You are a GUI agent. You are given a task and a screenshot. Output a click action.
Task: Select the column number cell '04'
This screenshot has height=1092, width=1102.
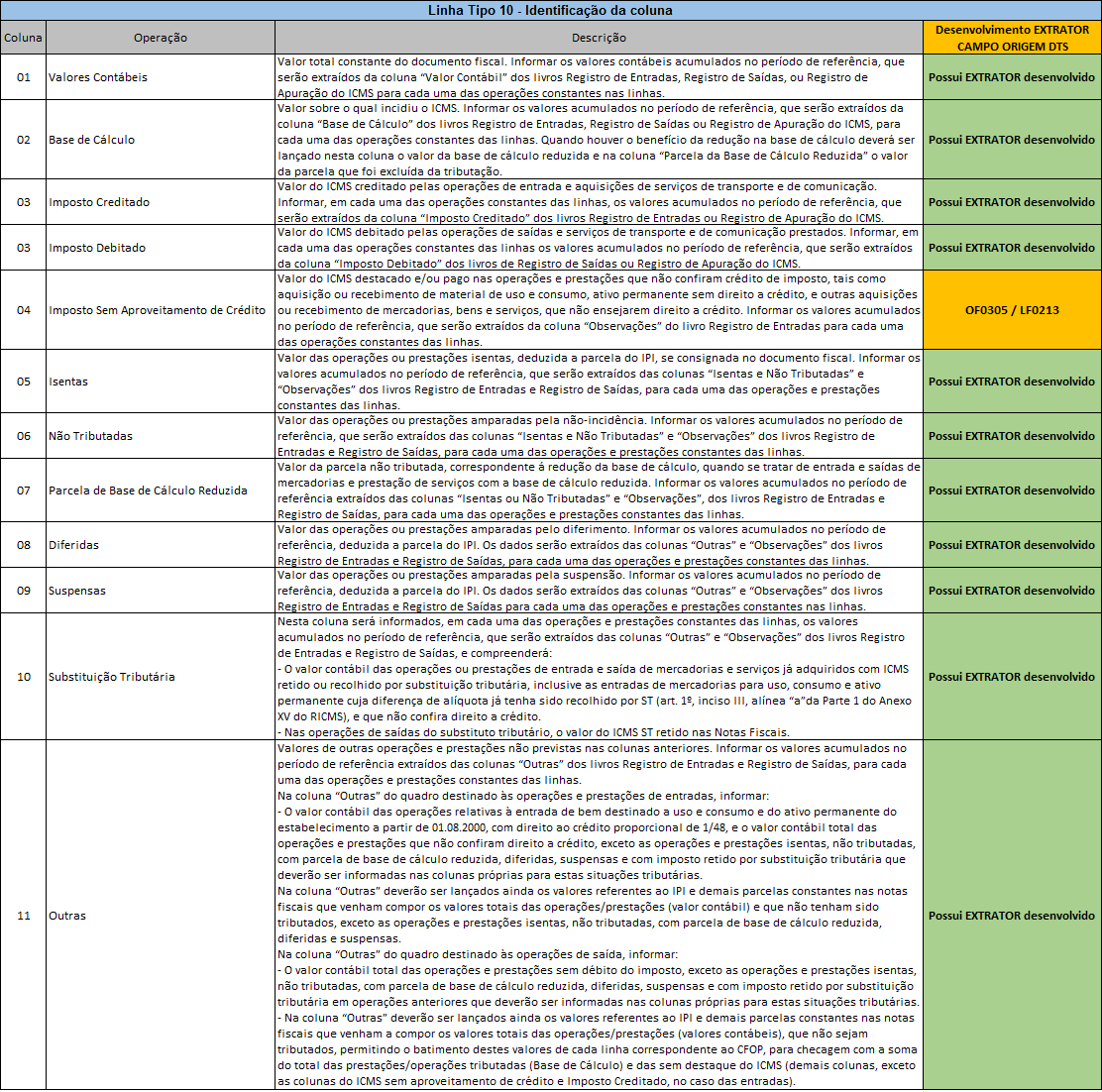(x=23, y=310)
